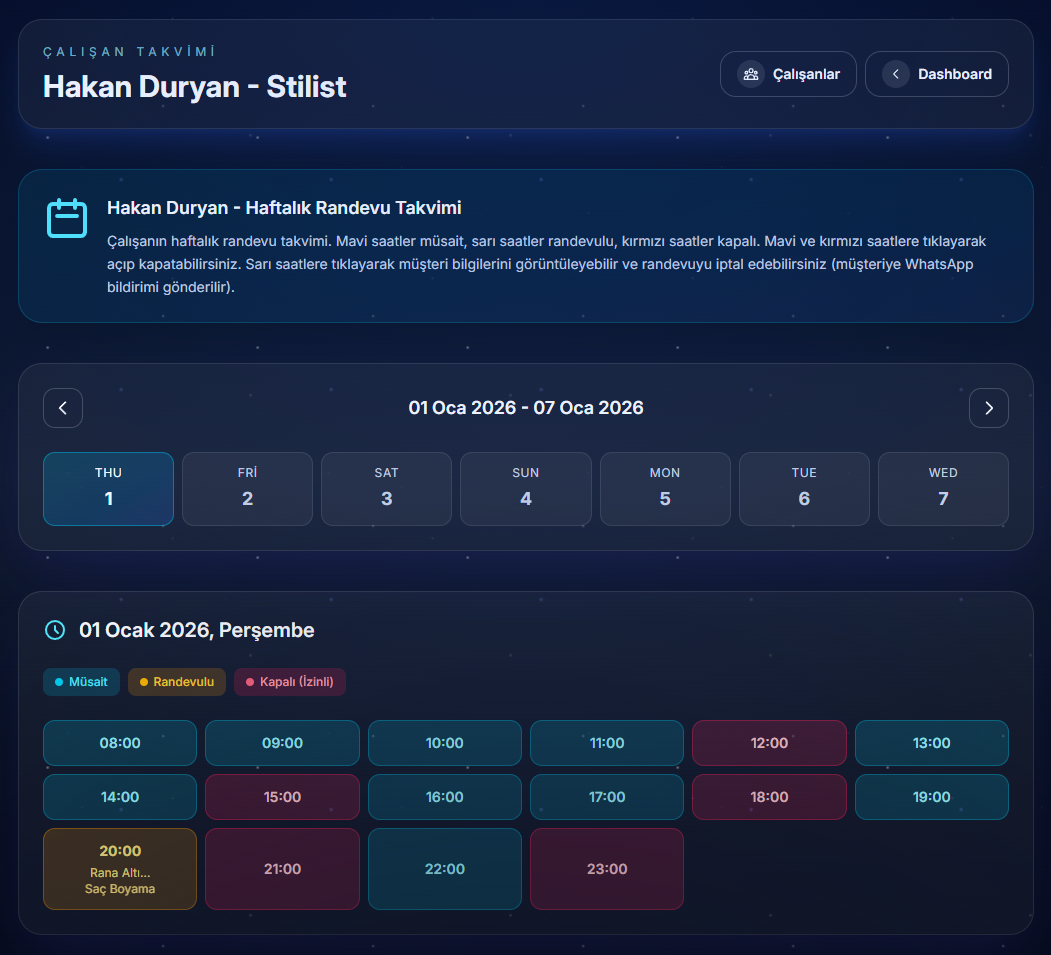Toggle the available 08:00 slot closed
Image resolution: width=1051 pixels, height=955 pixels.
119,743
